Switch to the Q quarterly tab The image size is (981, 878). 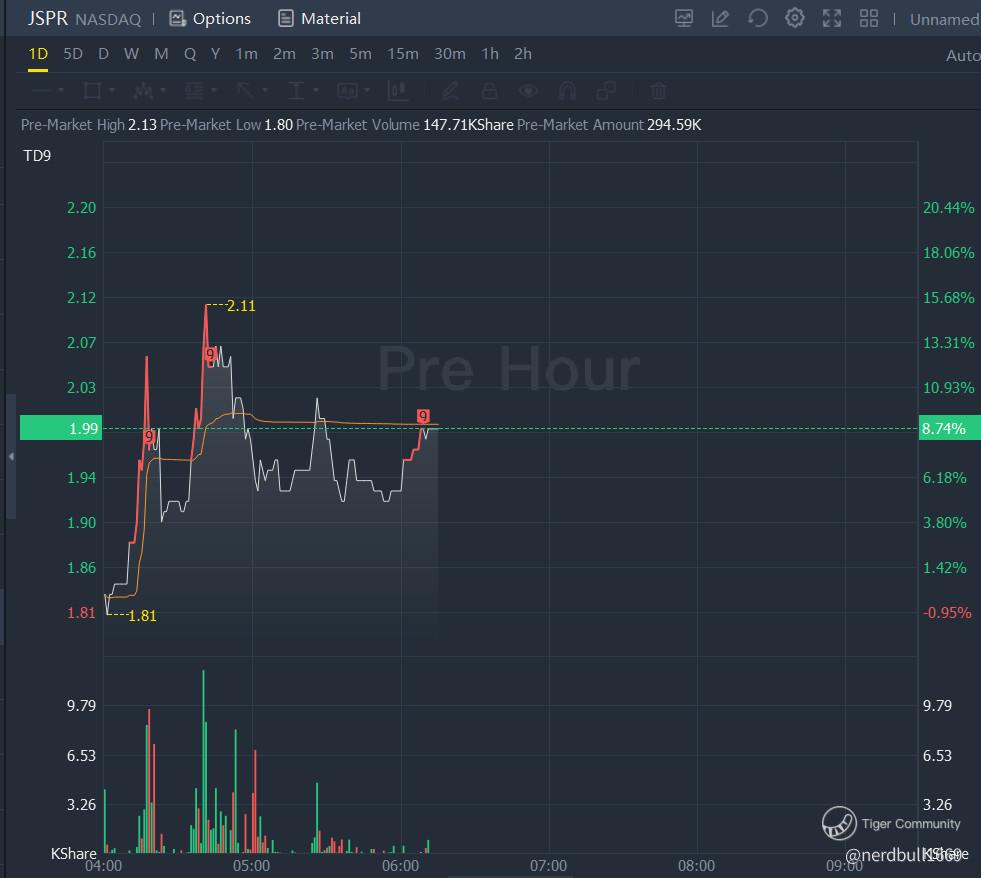tap(190, 54)
